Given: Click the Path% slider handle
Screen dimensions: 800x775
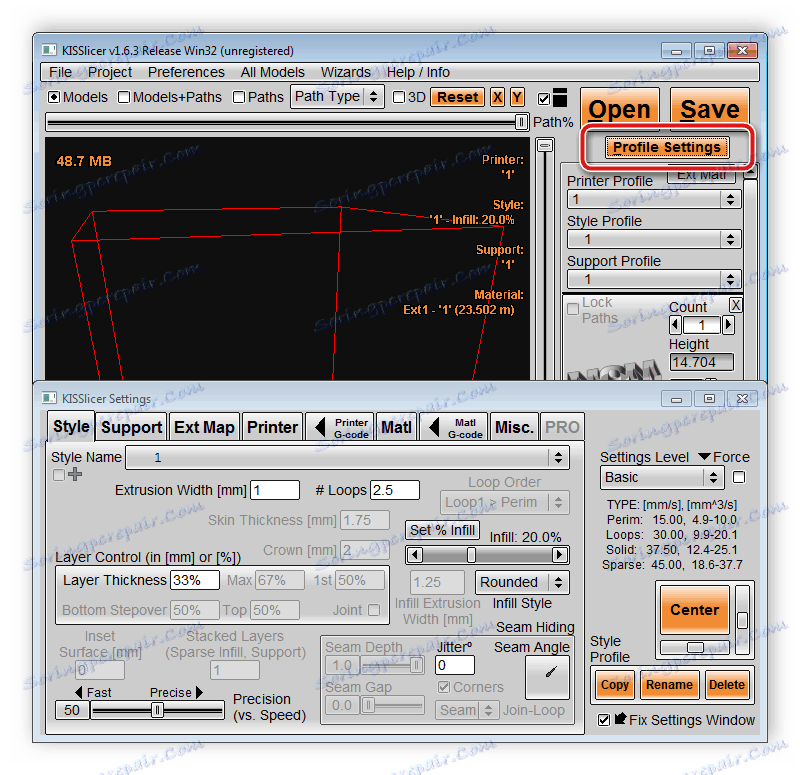Looking at the screenshot, I should pos(520,122).
